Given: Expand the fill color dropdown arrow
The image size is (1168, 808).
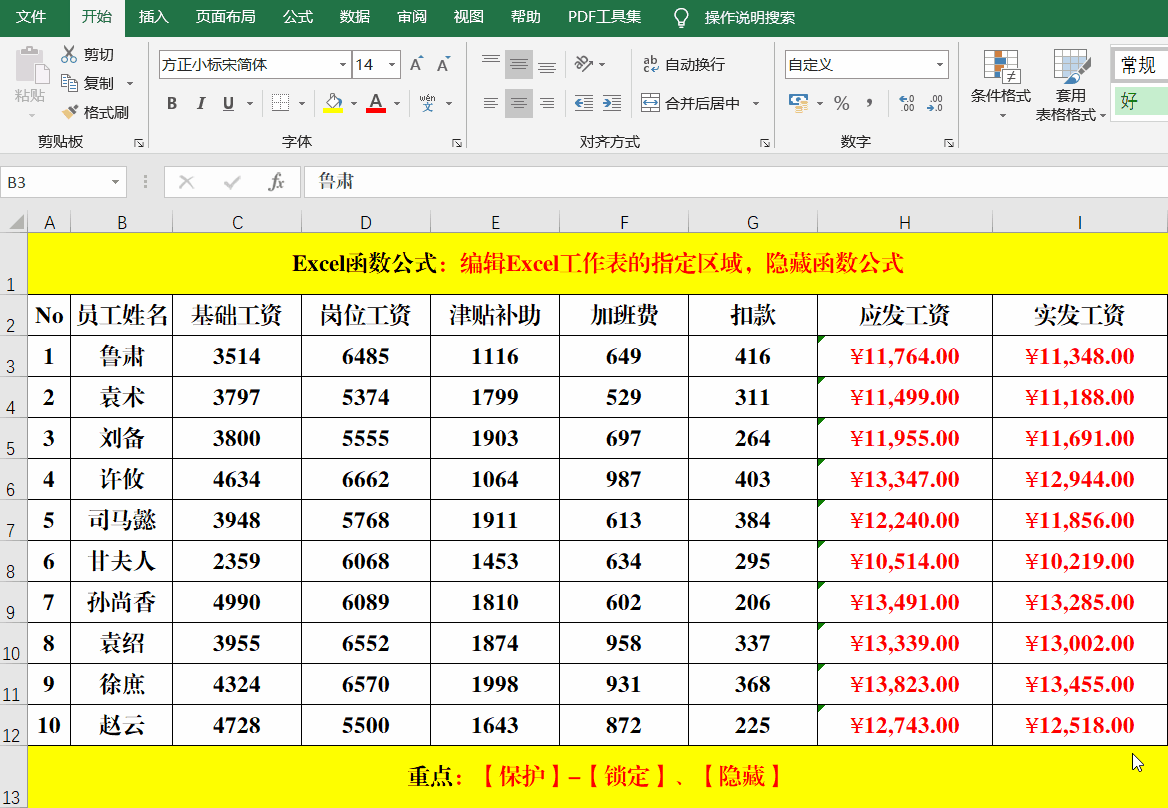Looking at the screenshot, I should pos(354,104).
